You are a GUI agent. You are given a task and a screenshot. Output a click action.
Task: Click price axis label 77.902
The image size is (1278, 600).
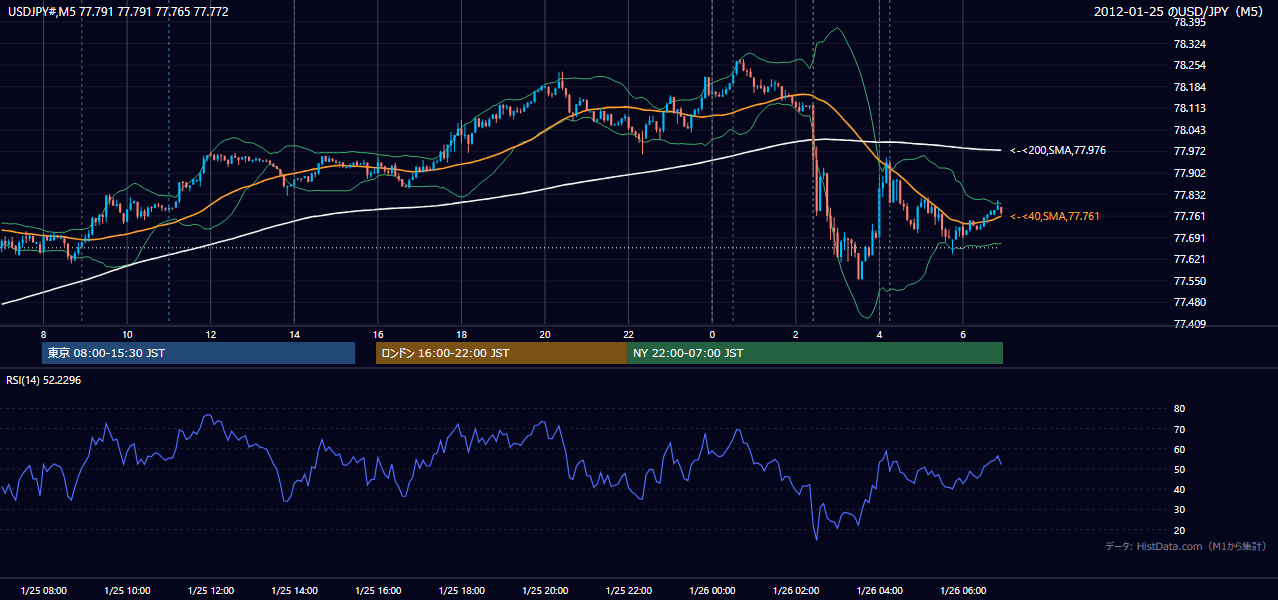point(1192,173)
